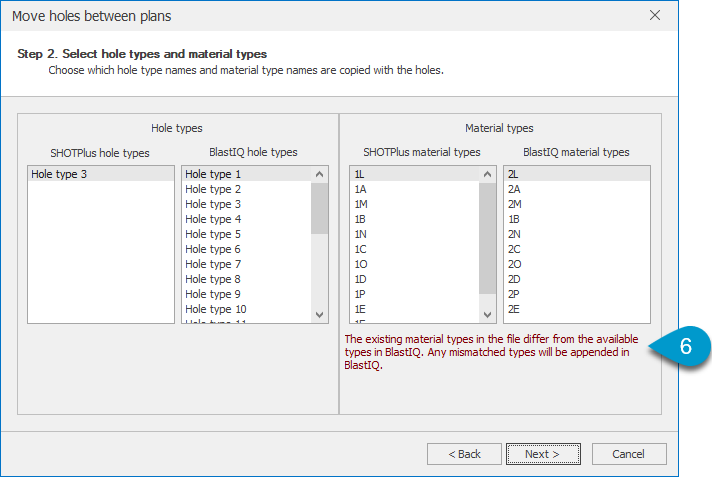
Task: Select material type 1L in SHOTPlus list
Action: coord(415,174)
